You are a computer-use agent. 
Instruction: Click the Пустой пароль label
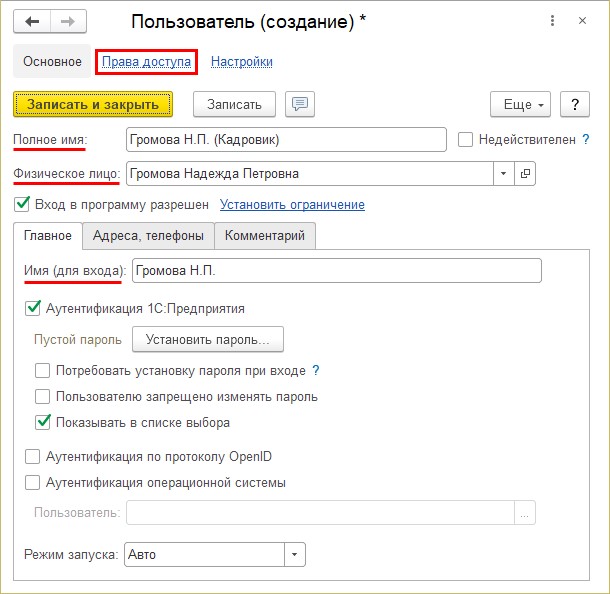click(x=78, y=340)
